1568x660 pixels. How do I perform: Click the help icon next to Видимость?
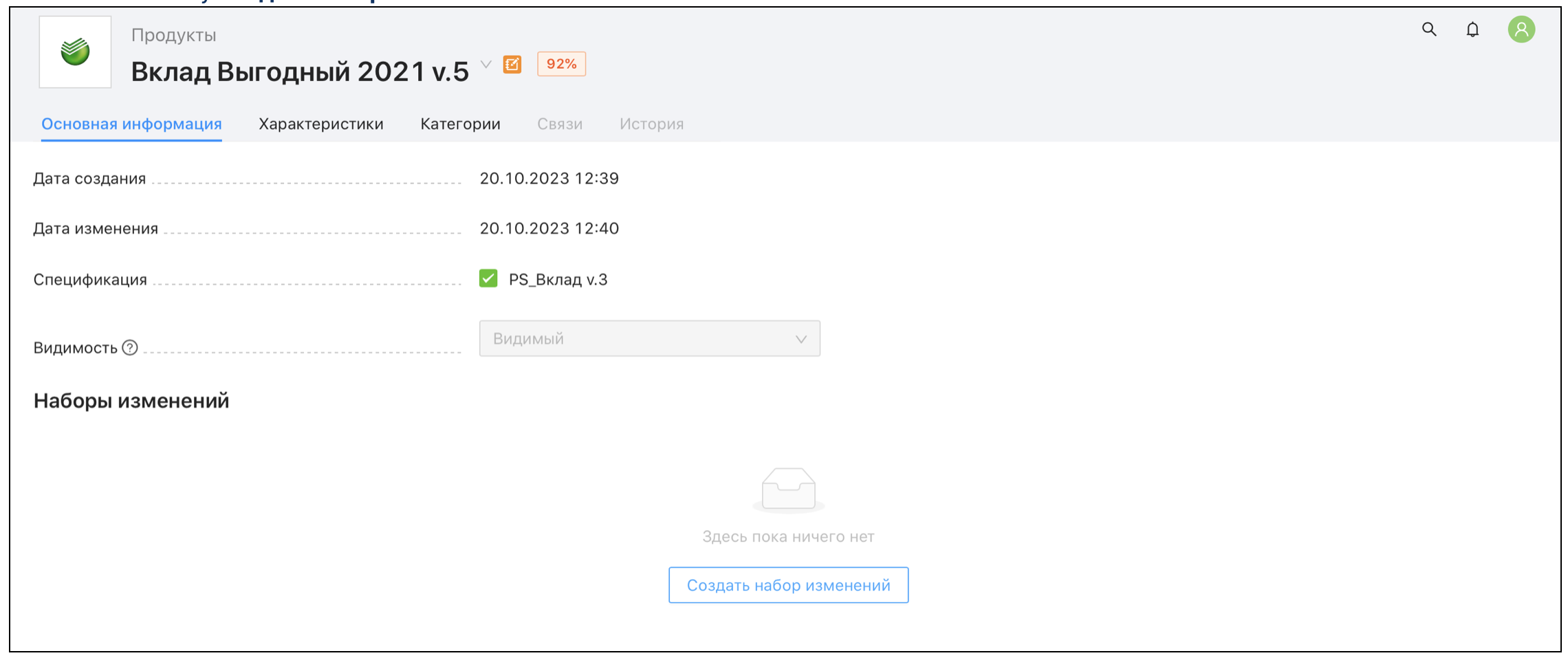tap(130, 348)
